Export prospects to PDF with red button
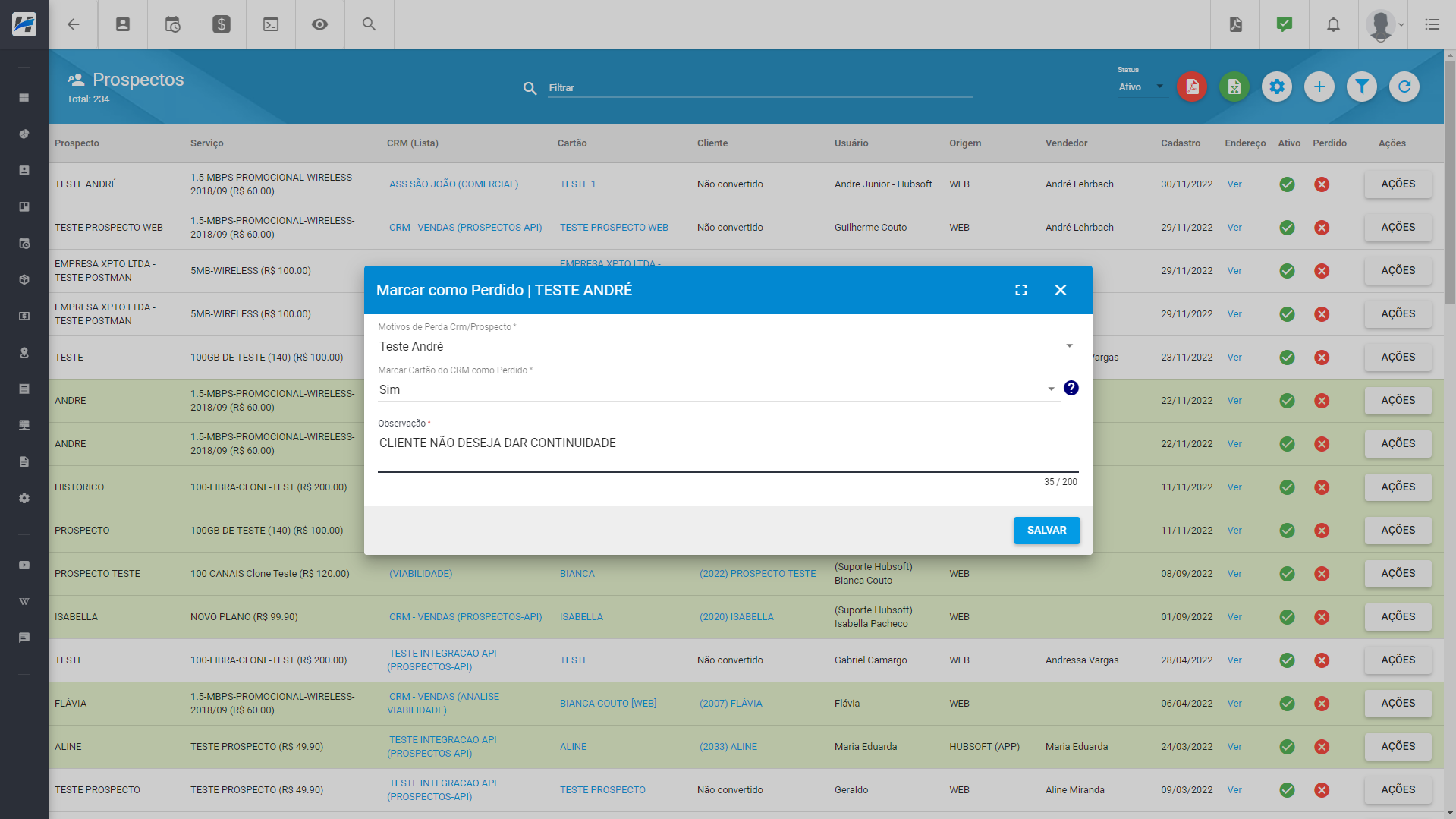1456x819 pixels. click(1192, 87)
